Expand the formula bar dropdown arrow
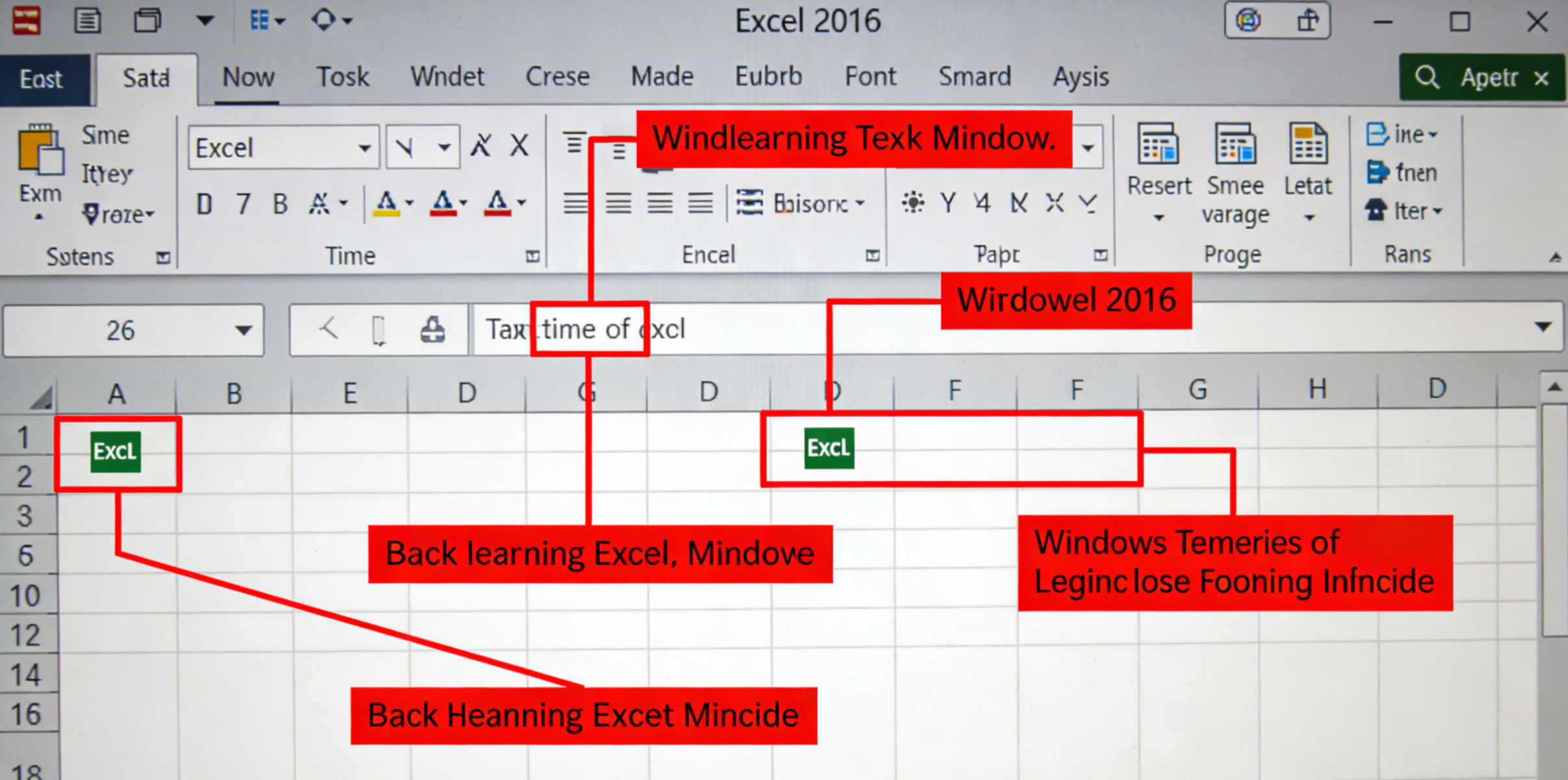Image resolution: width=1568 pixels, height=780 pixels. tap(1543, 327)
